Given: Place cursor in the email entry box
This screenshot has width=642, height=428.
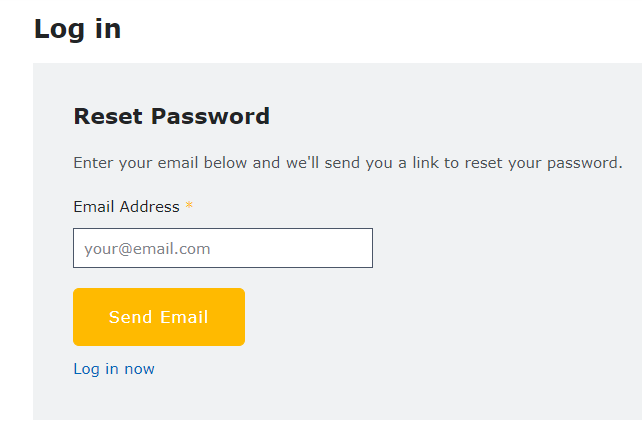Looking at the screenshot, I should [x=222, y=248].
